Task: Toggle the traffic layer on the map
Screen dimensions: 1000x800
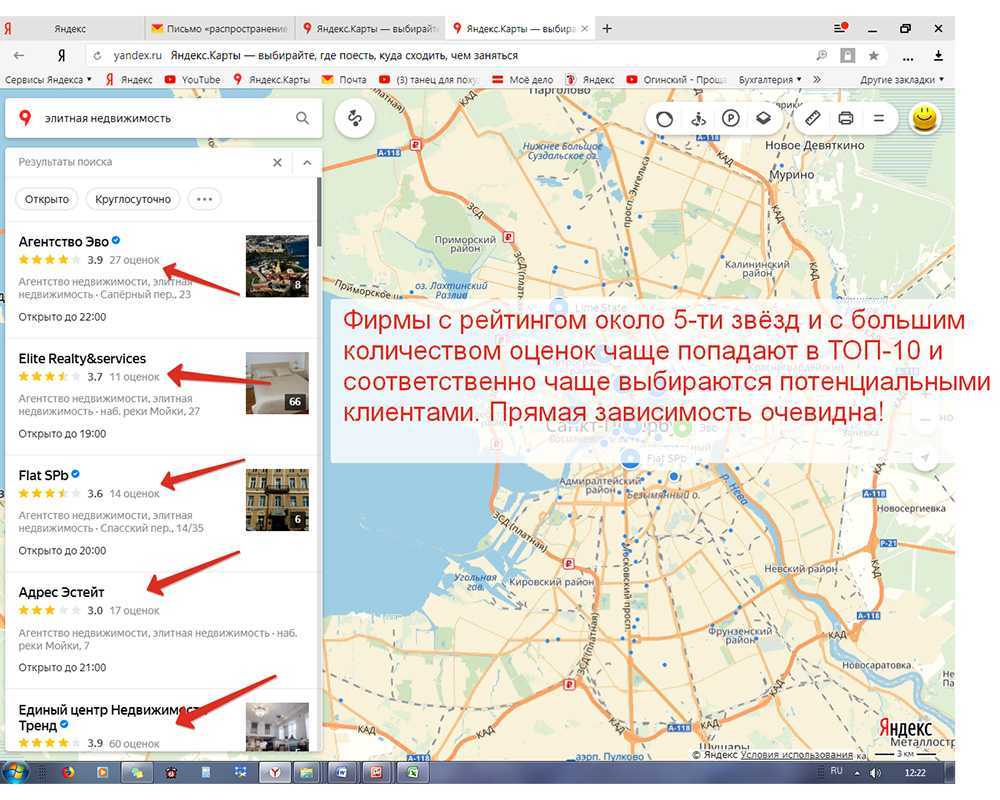Action: click(x=665, y=119)
